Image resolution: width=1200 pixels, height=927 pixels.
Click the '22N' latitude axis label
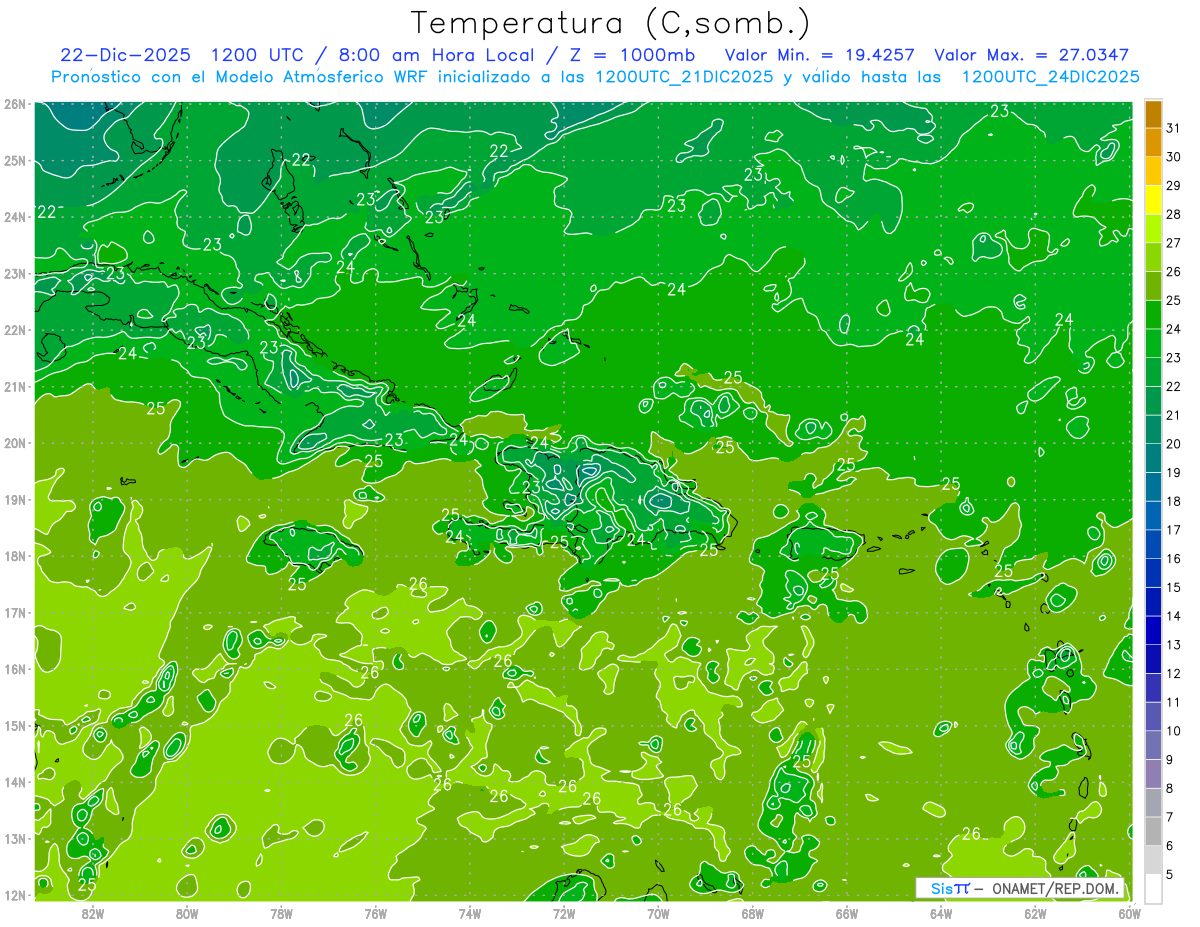(14, 330)
